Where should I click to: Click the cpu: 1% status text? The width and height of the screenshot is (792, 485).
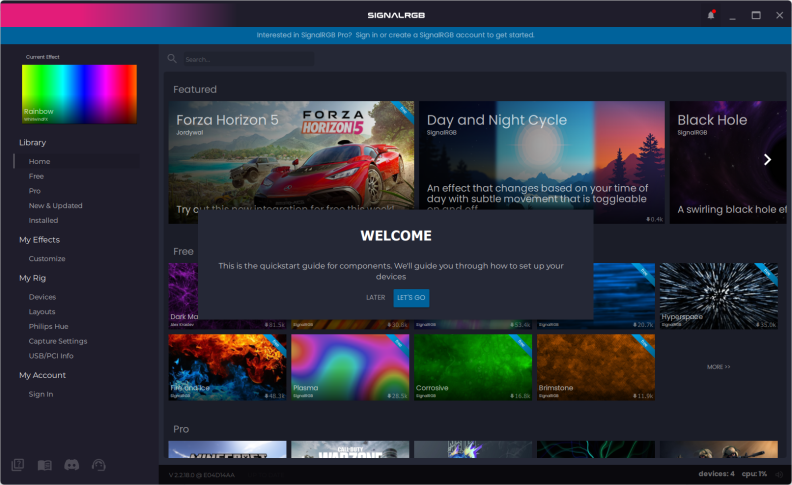coord(754,474)
